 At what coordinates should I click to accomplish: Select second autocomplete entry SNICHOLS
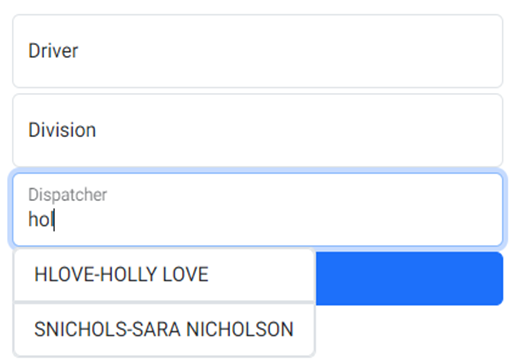tap(164, 329)
